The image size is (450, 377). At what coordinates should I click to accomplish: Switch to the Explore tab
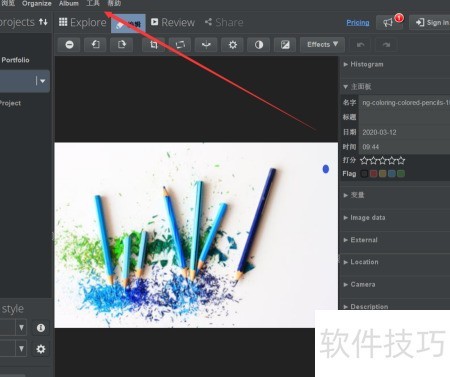tap(82, 22)
